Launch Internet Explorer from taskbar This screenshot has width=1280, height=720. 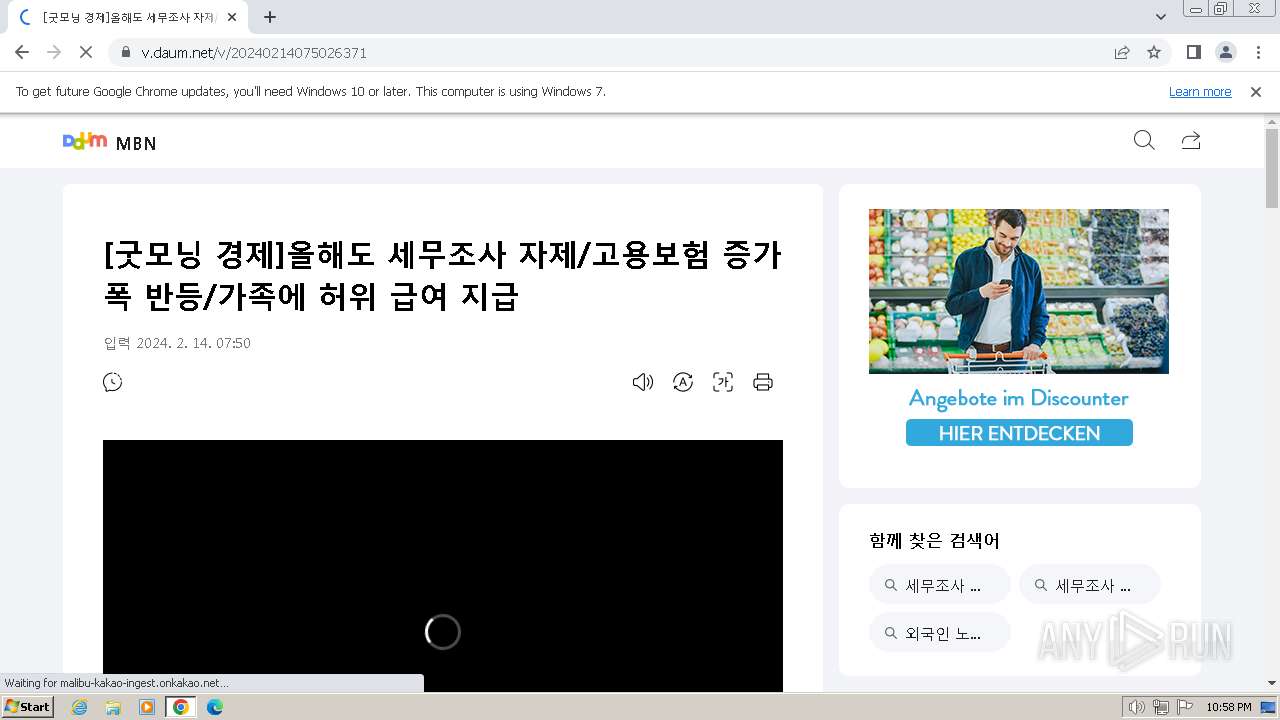80,707
